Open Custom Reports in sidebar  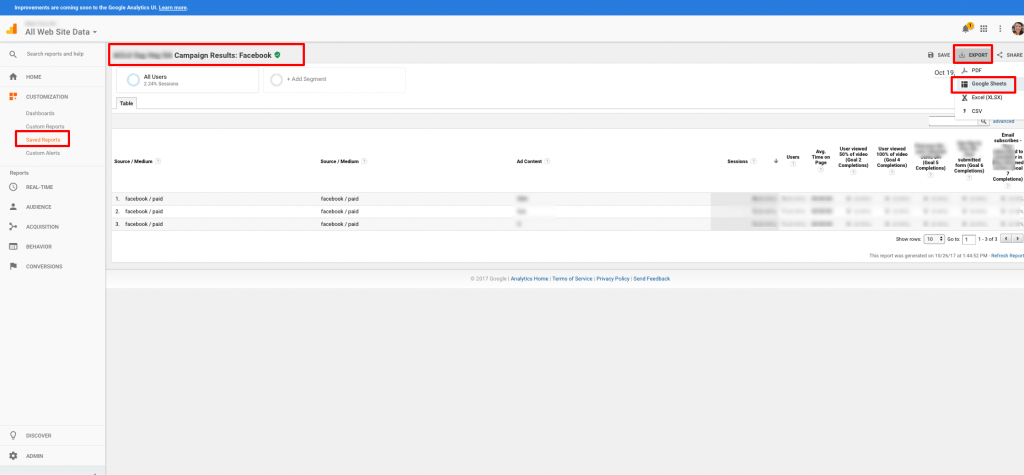(x=45, y=127)
